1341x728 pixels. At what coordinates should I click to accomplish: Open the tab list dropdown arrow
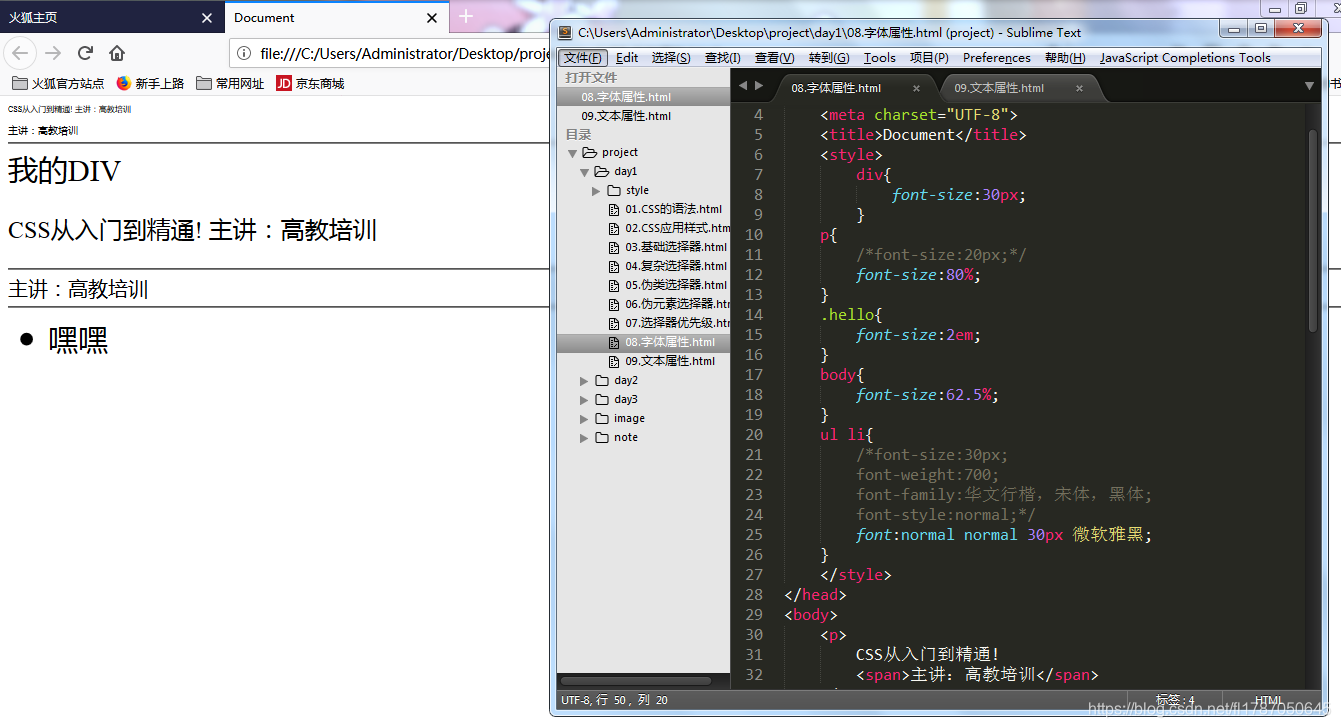pyautogui.click(x=1310, y=87)
